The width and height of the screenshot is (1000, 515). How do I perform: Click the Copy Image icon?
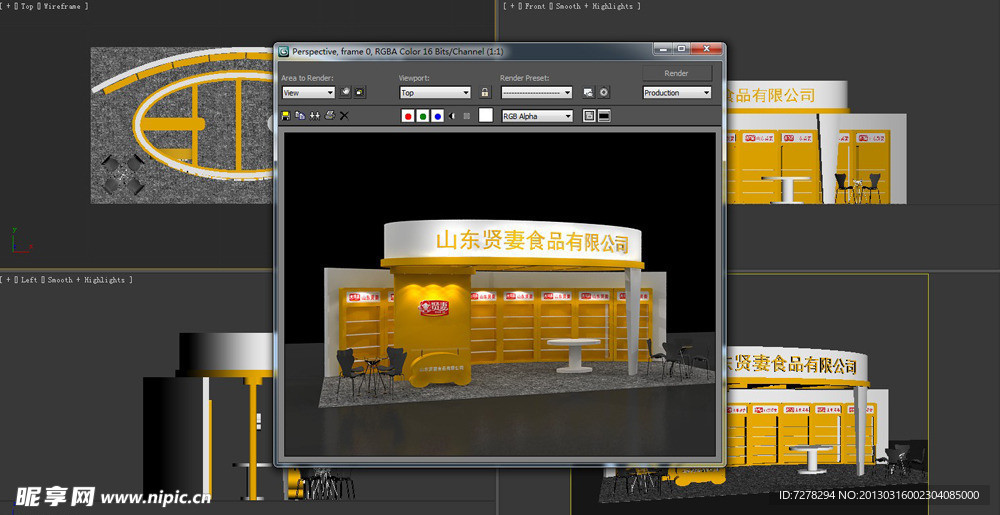point(300,116)
